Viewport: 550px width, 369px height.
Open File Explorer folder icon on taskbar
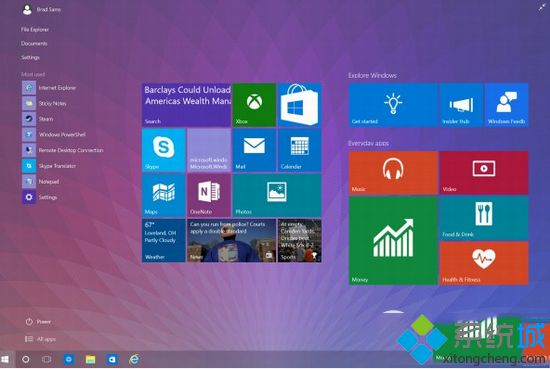pyautogui.click(x=90, y=359)
